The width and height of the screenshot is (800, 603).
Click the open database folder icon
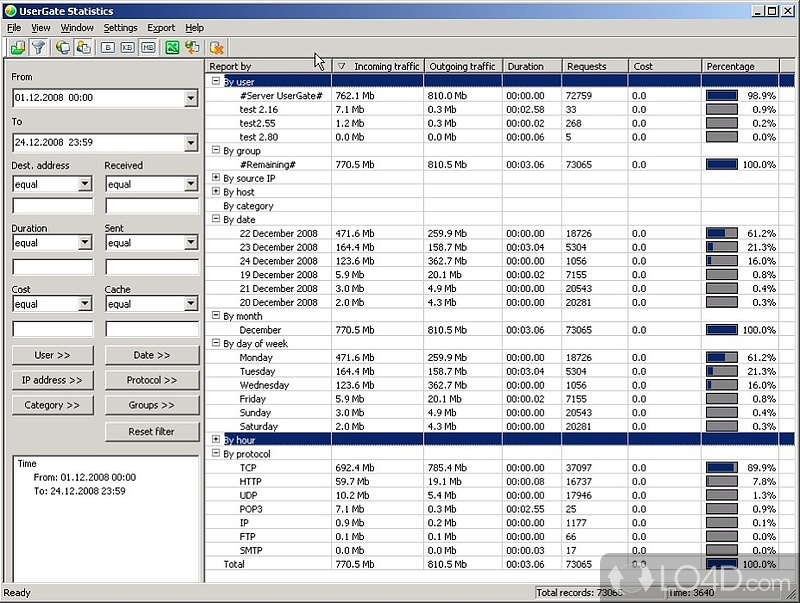[x=17, y=47]
